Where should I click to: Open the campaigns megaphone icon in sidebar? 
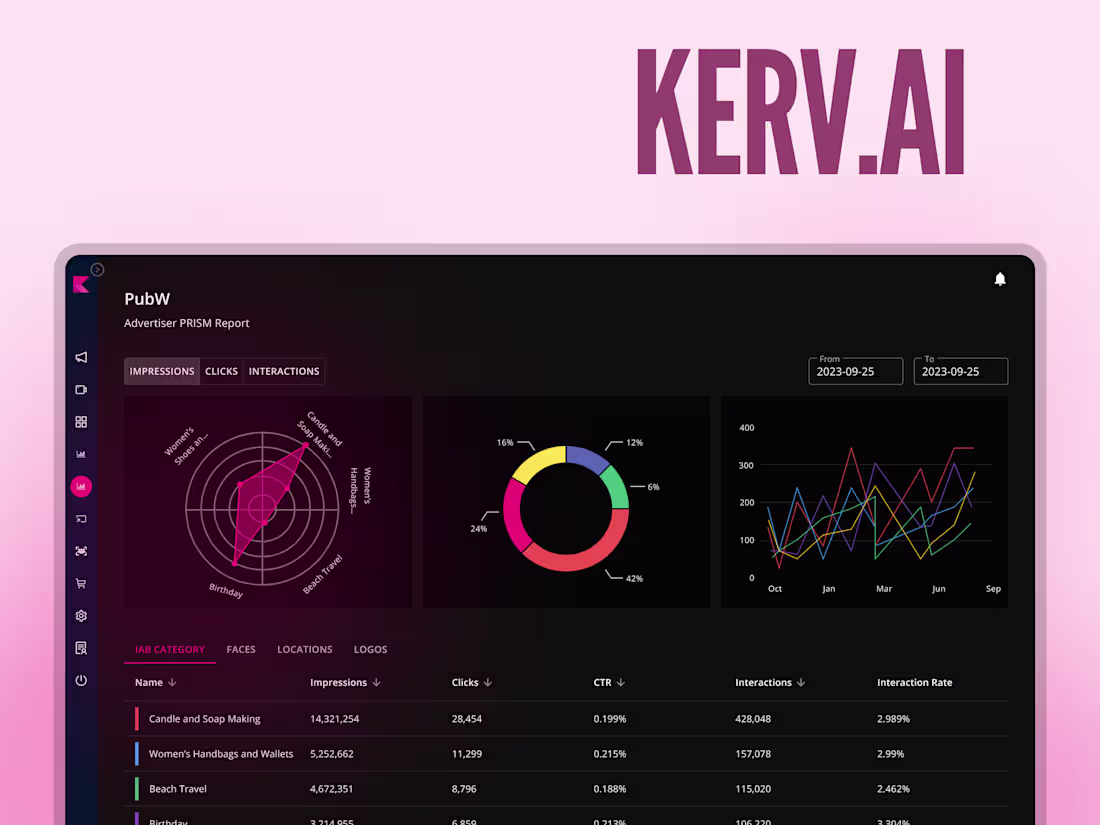point(81,357)
